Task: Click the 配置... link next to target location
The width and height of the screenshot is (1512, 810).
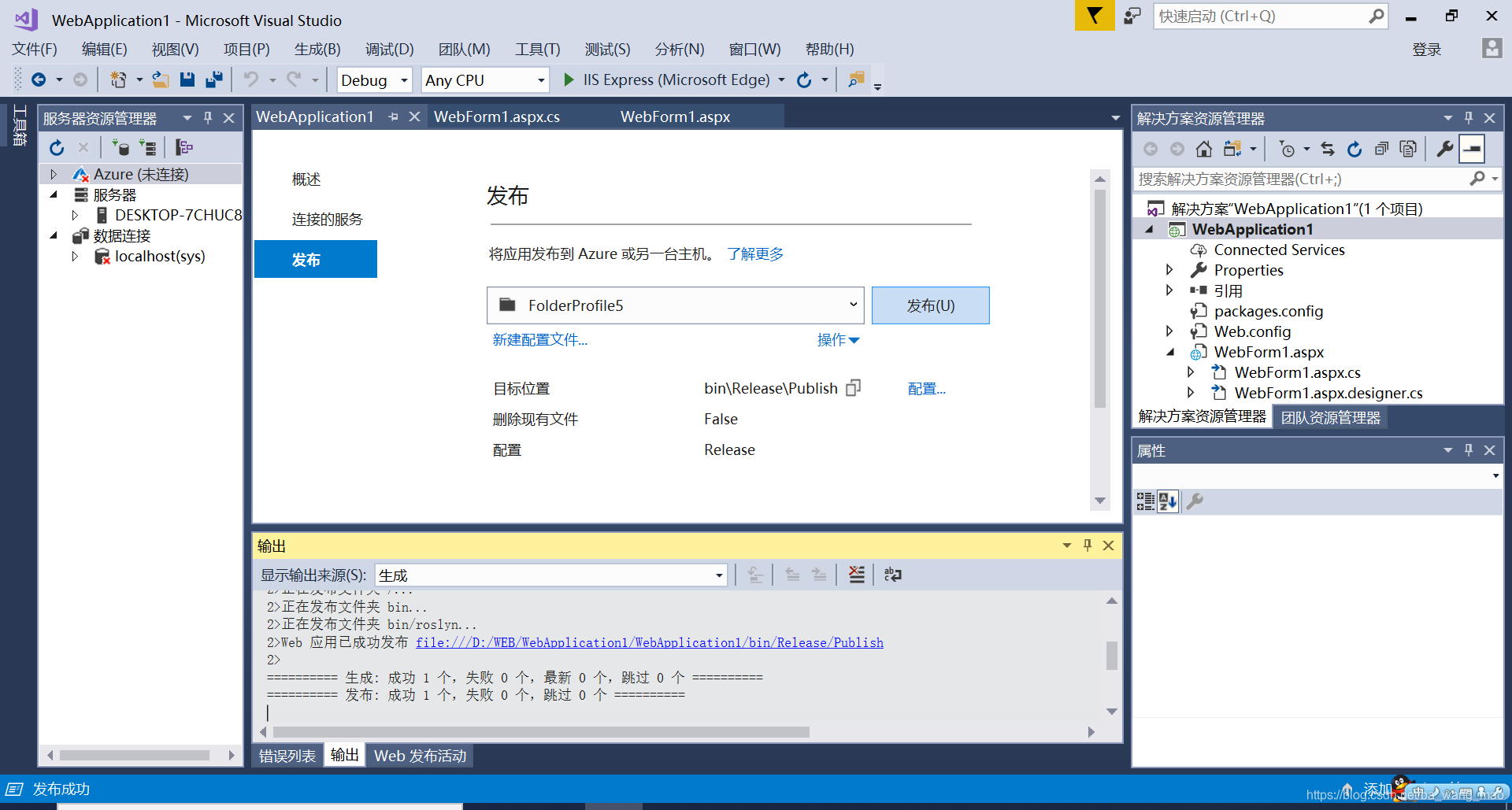Action: (x=927, y=389)
